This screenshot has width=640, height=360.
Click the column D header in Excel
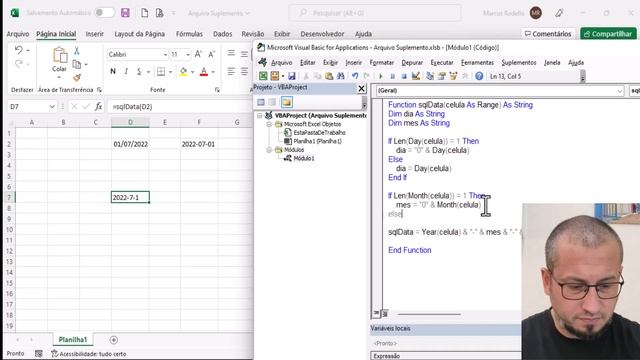click(130, 122)
